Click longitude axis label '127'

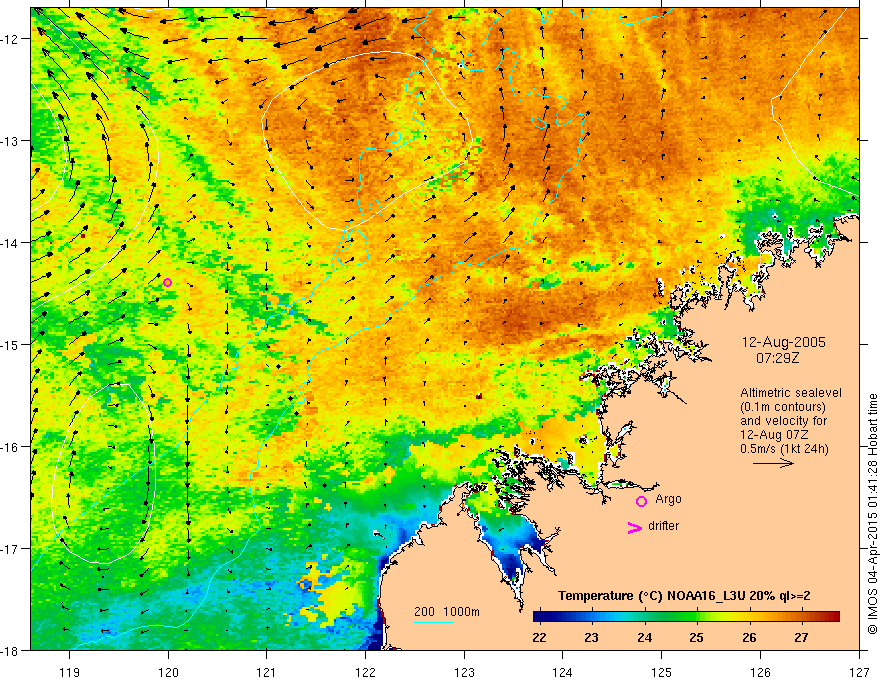click(859, 672)
